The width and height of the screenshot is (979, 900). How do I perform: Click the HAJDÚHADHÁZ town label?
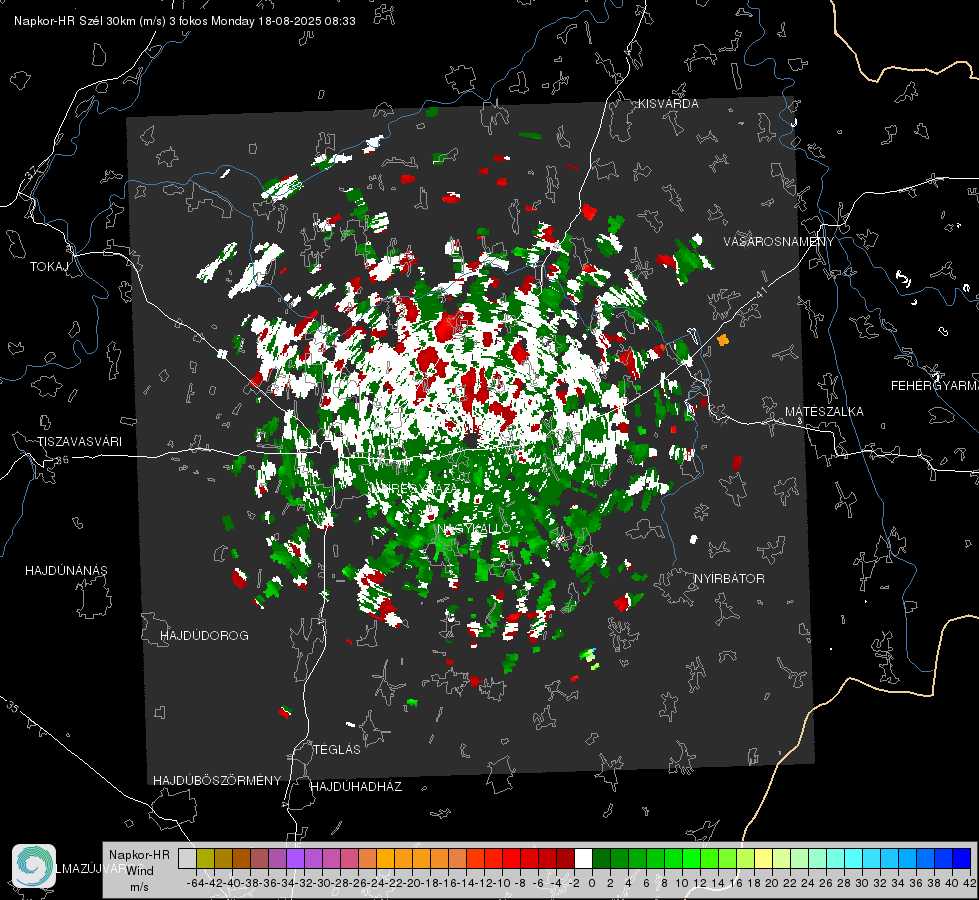coord(356,787)
